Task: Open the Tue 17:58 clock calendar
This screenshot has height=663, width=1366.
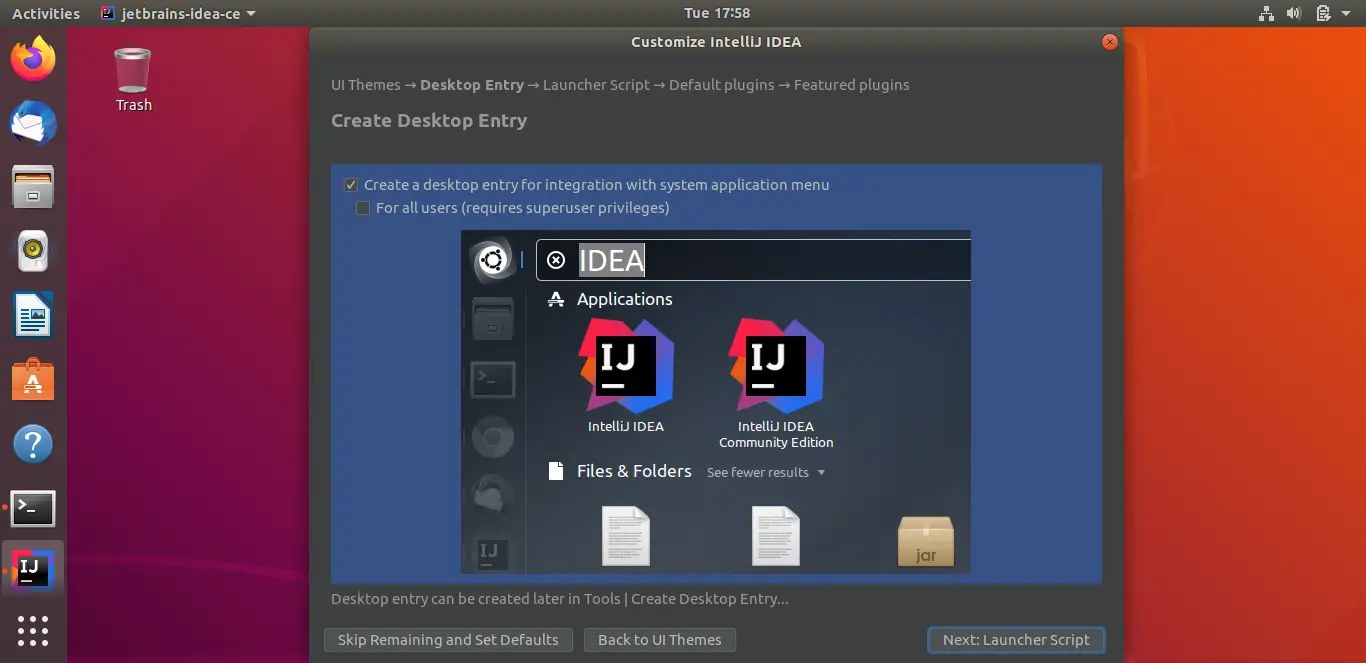Action: (x=717, y=13)
